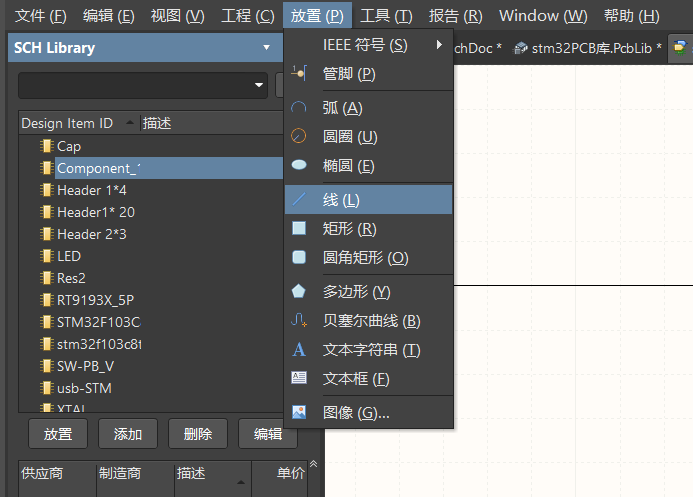Click the polygon icon beside 多边形 (Y)

(299, 291)
